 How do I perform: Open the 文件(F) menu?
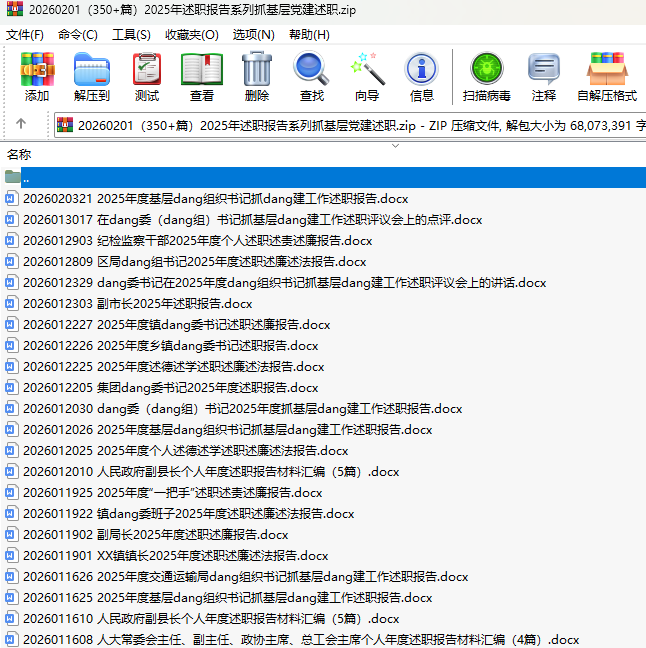coord(25,34)
